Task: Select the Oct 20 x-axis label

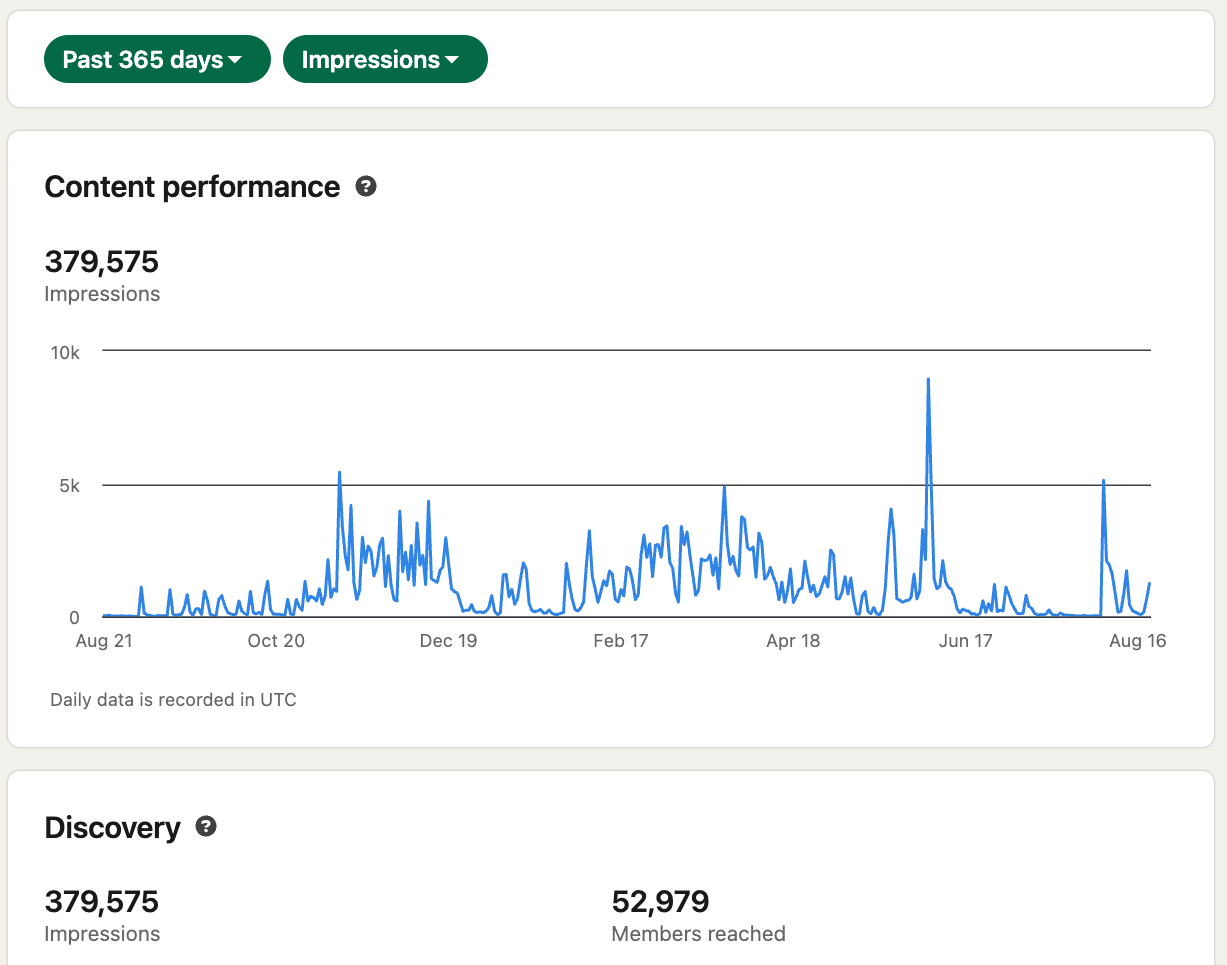Action: pos(276,641)
